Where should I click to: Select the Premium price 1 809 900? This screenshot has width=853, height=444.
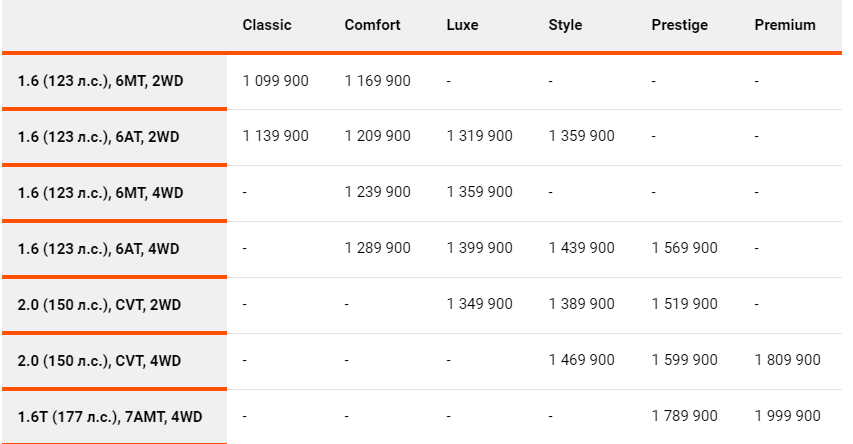(x=787, y=360)
